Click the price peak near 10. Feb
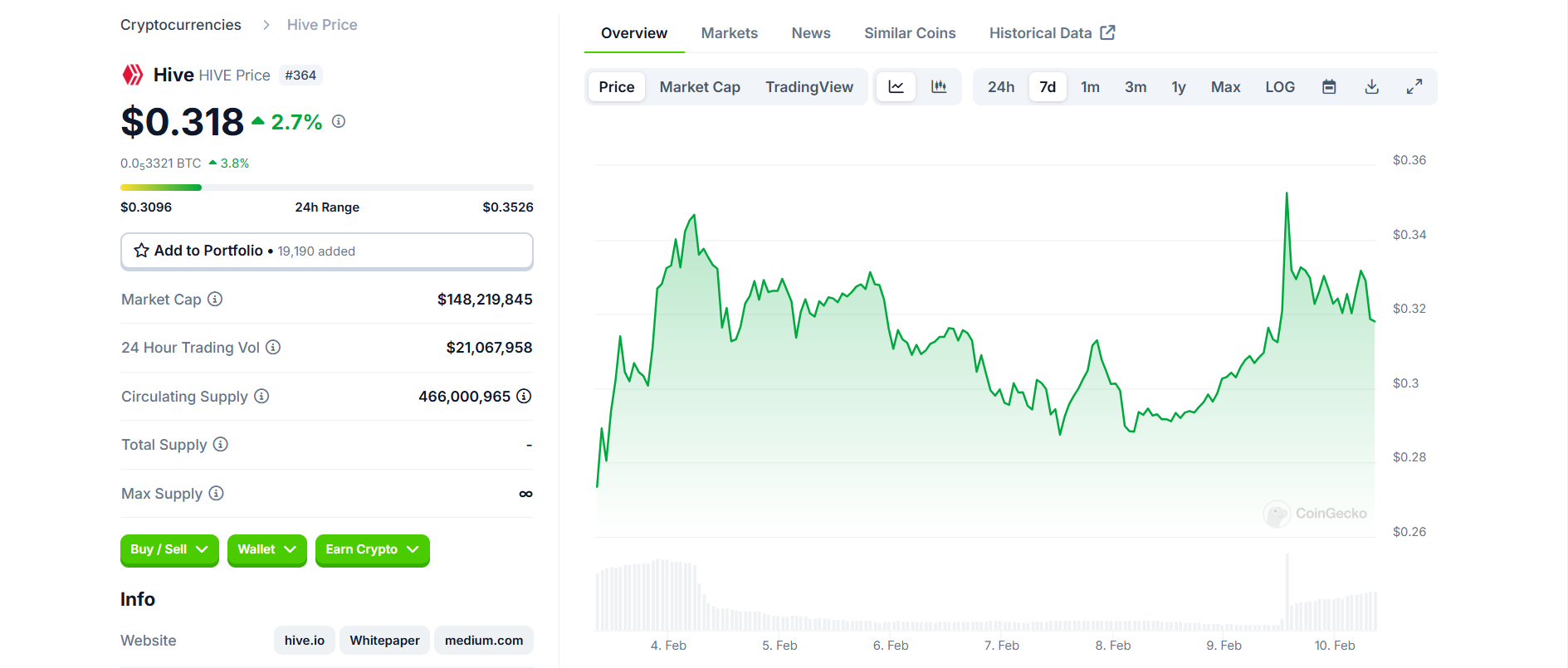The height and width of the screenshot is (668, 1568). [x=1287, y=194]
